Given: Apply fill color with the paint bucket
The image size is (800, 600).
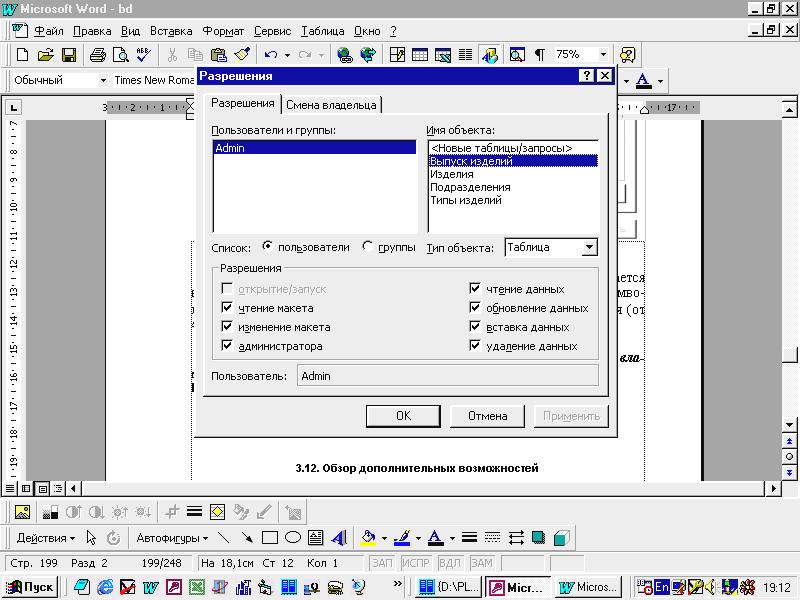Looking at the screenshot, I should [368, 538].
